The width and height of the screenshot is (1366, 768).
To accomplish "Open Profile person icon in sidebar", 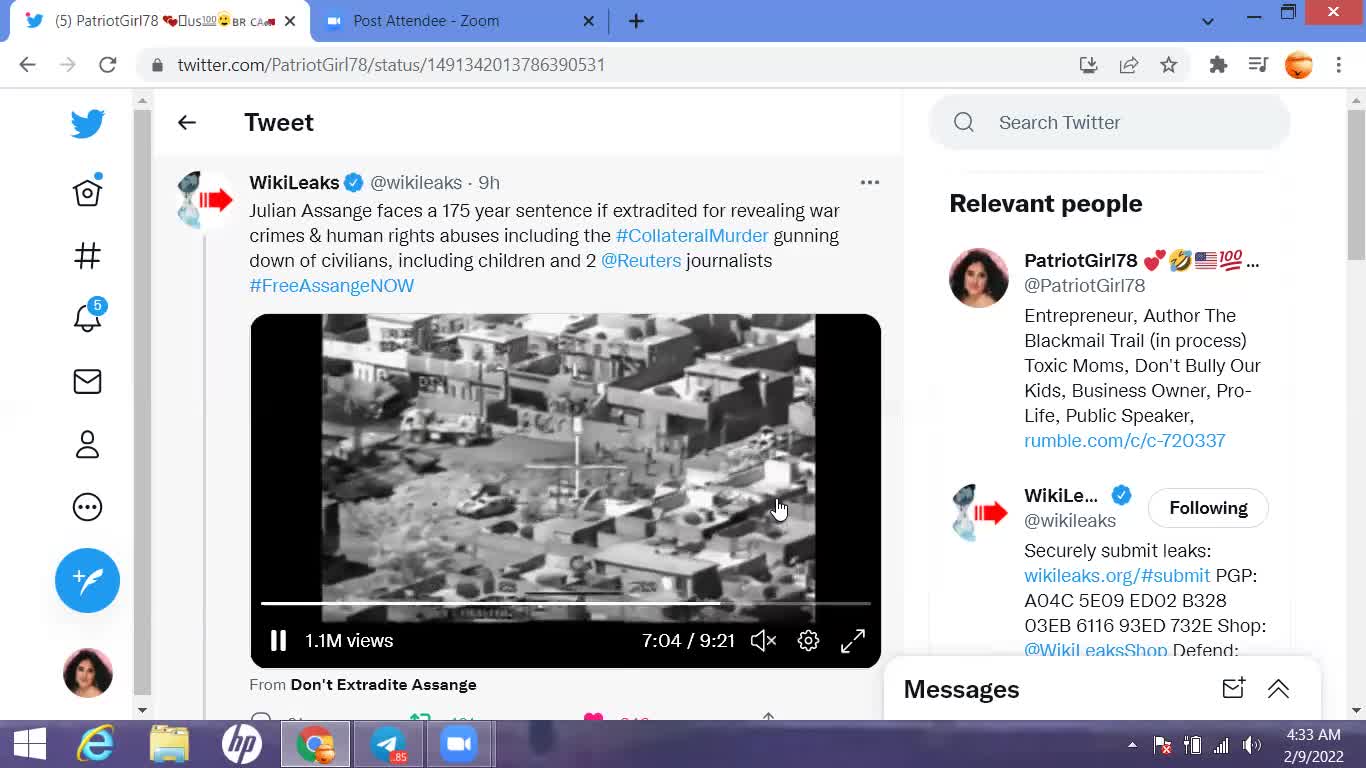I will [87, 444].
